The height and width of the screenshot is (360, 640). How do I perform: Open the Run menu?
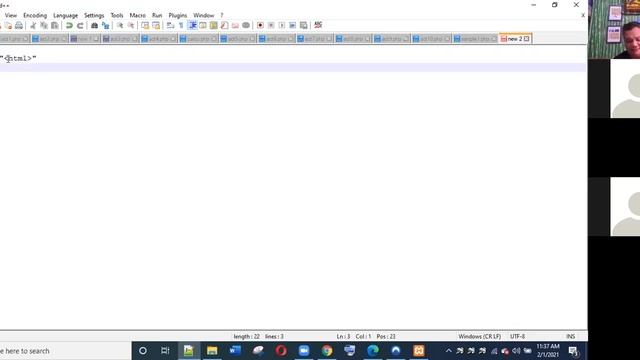pos(157,15)
